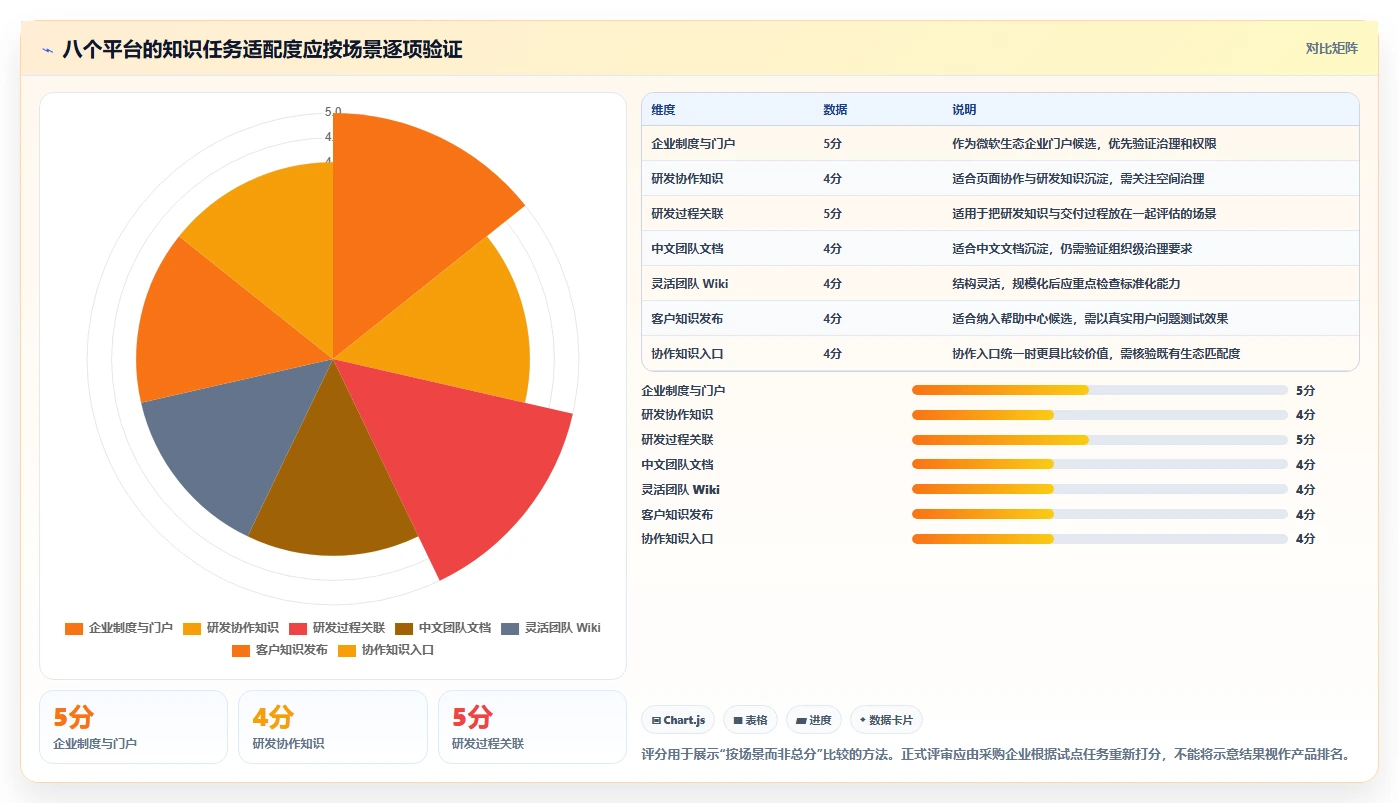Click the 进度 tag label
This screenshot has height=803, width=1399.
pos(820,720)
